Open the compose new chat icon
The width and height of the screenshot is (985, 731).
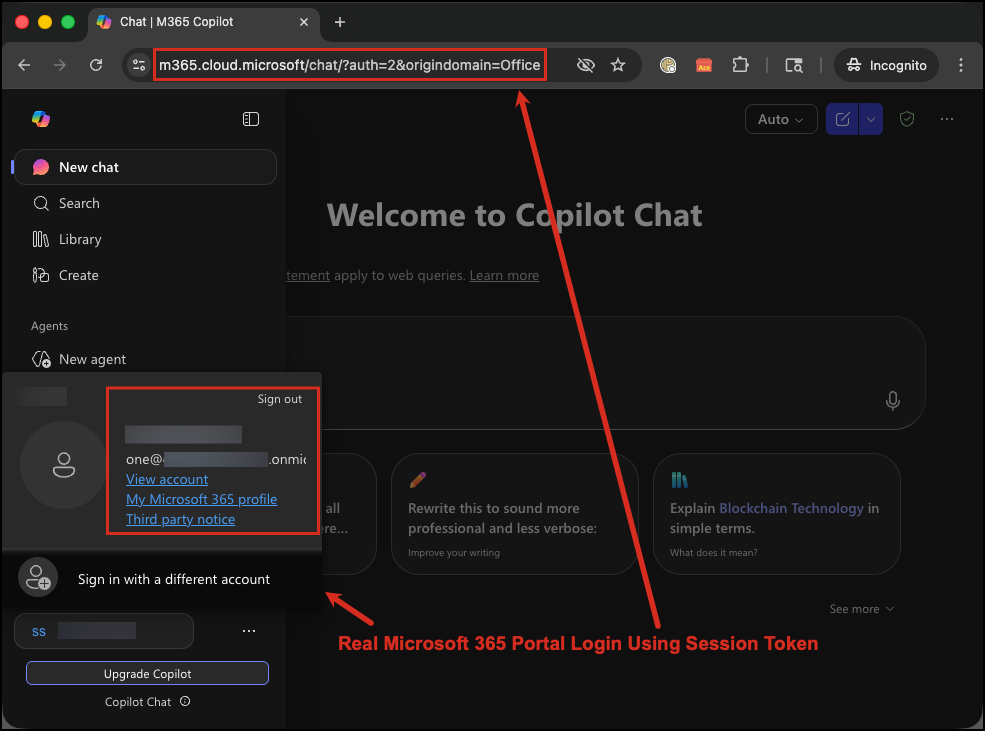tap(842, 118)
